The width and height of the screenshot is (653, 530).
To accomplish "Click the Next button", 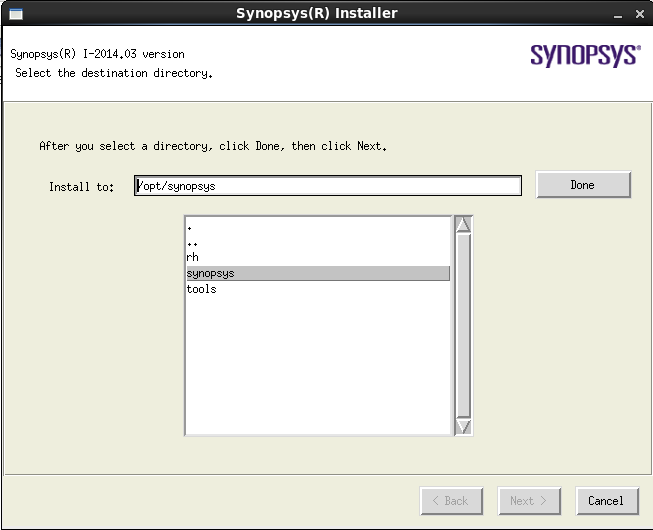I will point(529,500).
